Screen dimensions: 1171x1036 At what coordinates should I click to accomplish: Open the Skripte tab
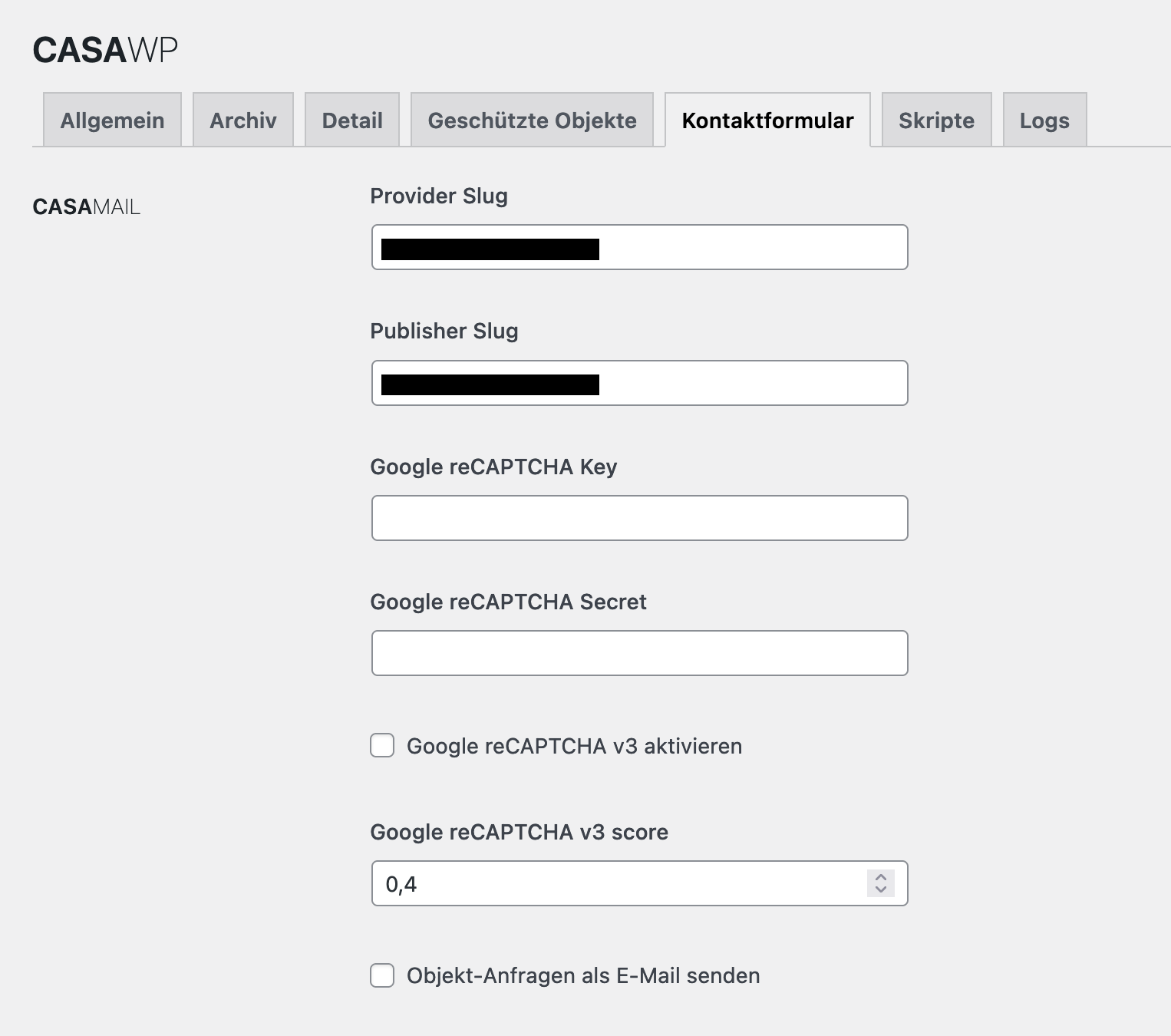click(936, 120)
